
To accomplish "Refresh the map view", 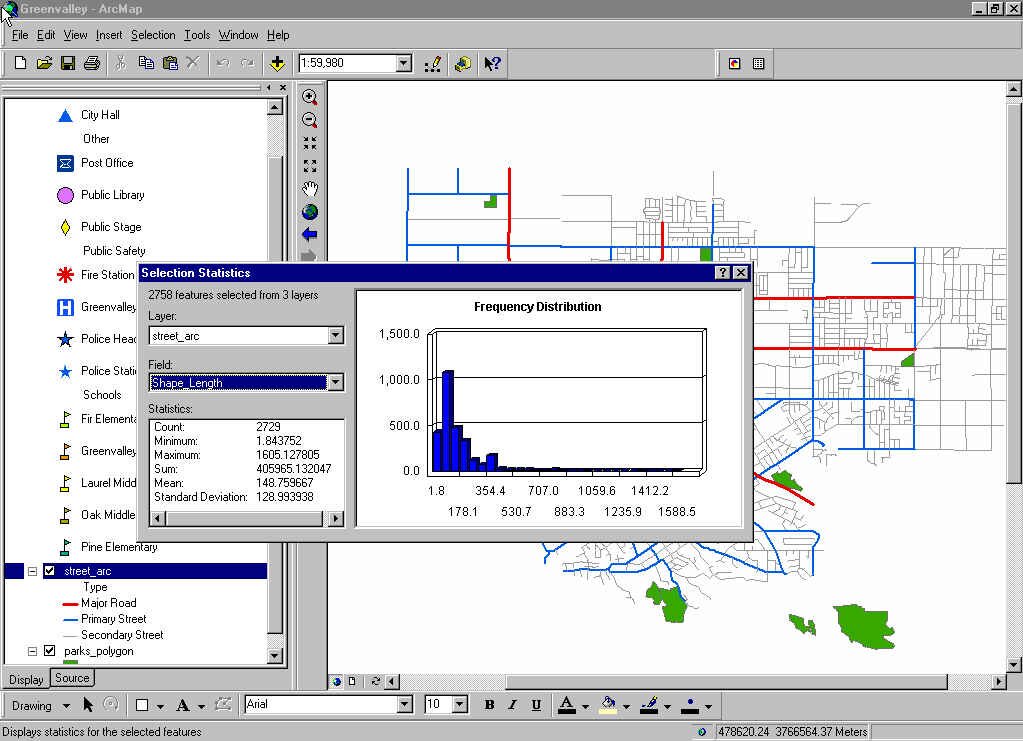I will [x=376, y=681].
